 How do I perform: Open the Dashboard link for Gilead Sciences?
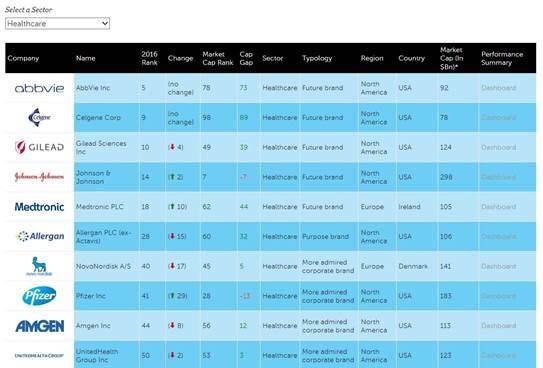[498, 147]
